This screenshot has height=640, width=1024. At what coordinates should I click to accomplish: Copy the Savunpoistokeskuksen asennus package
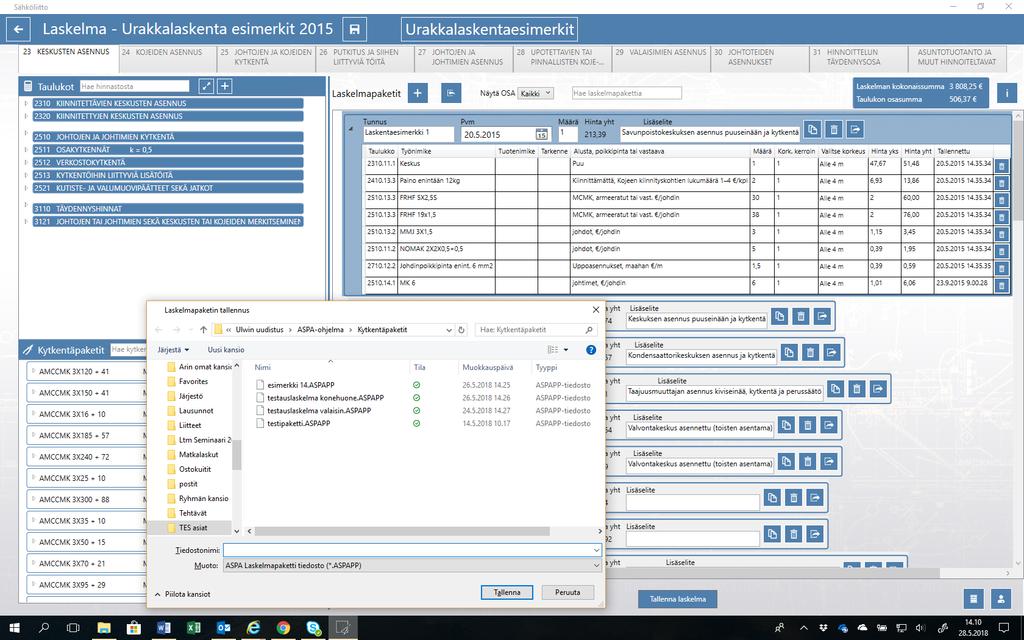(x=812, y=129)
